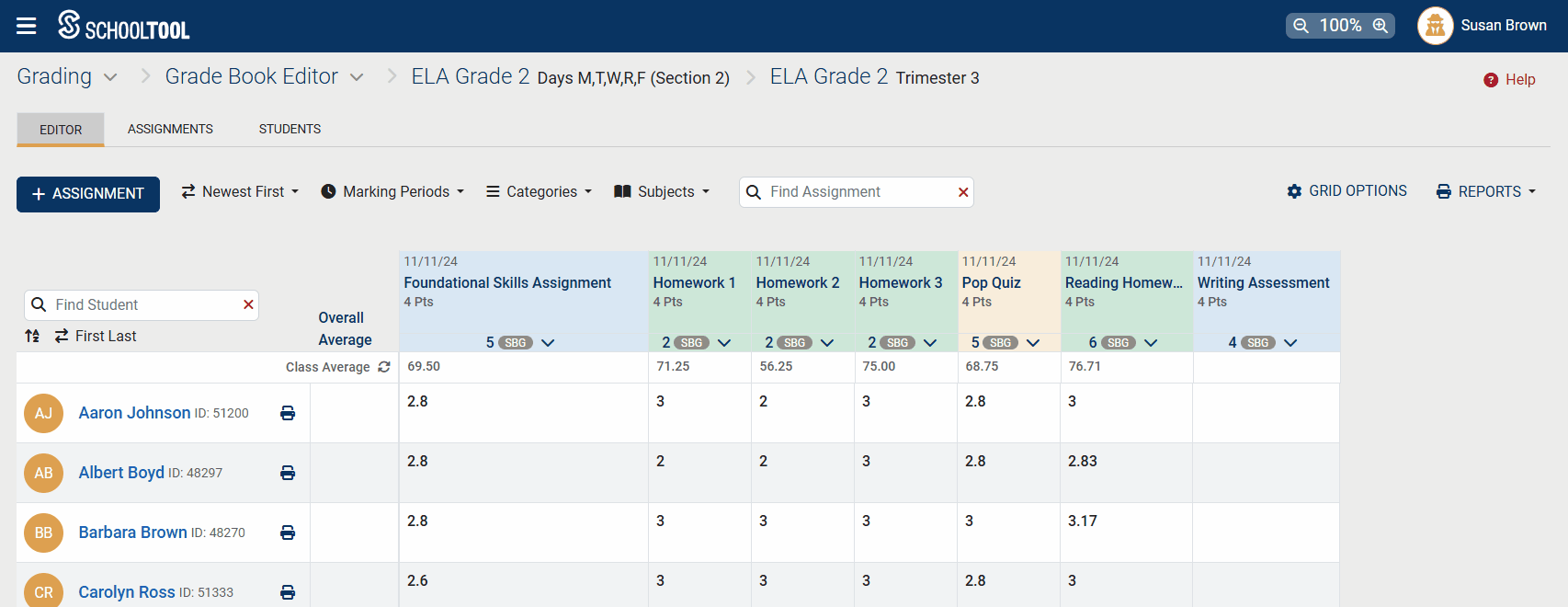The height and width of the screenshot is (607, 1568).
Task: Select Barbara Brown's 3.17 grade cell
Action: tap(1126, 533)
